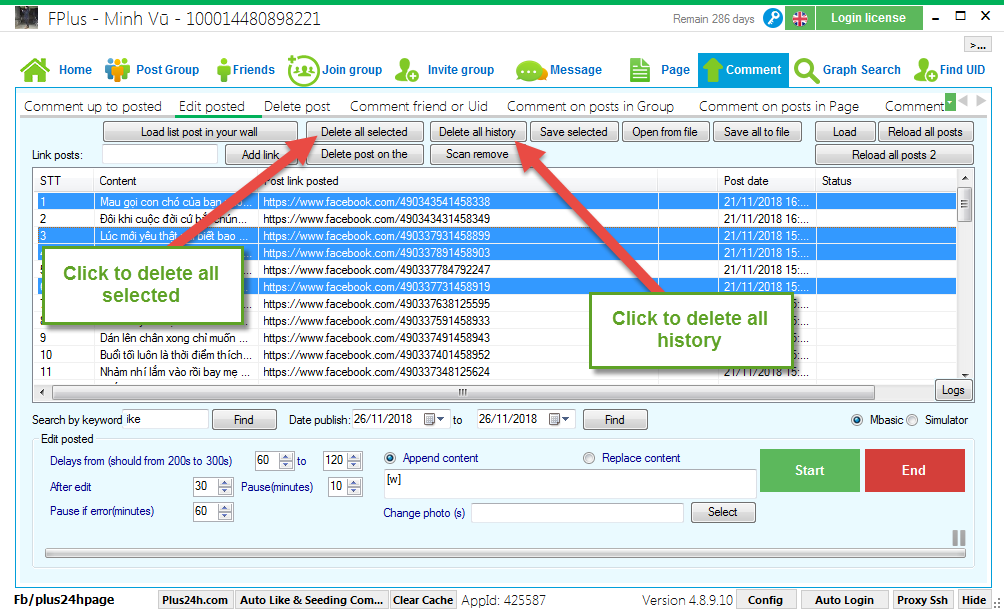Focus the Search by keyword field
The image size is (1004, 612).
[x=166, y=419]
